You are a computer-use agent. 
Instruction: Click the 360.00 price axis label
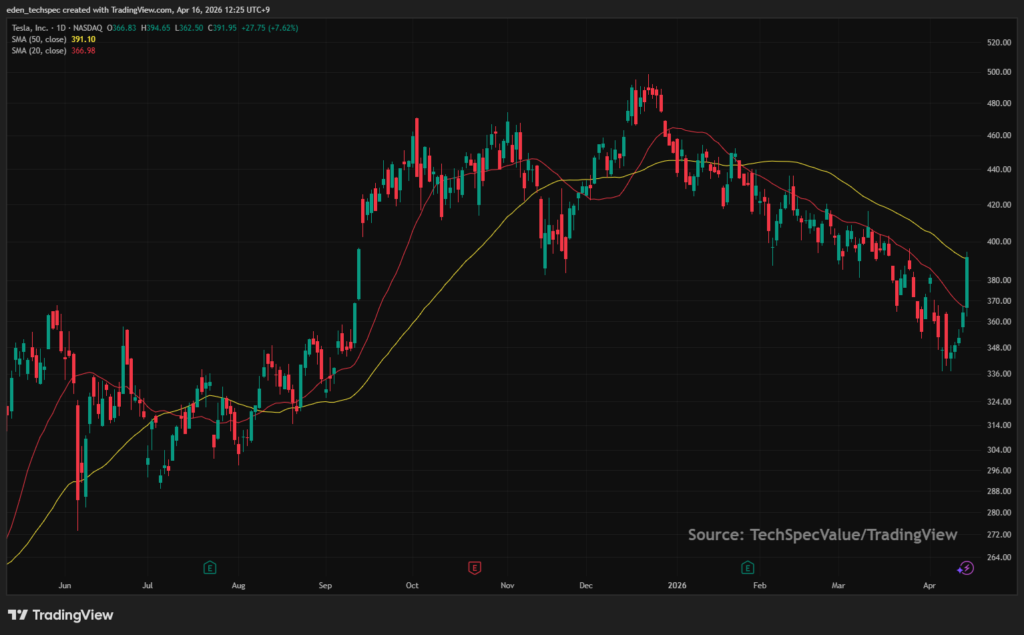pyautogui.click(x=999, y=322)
